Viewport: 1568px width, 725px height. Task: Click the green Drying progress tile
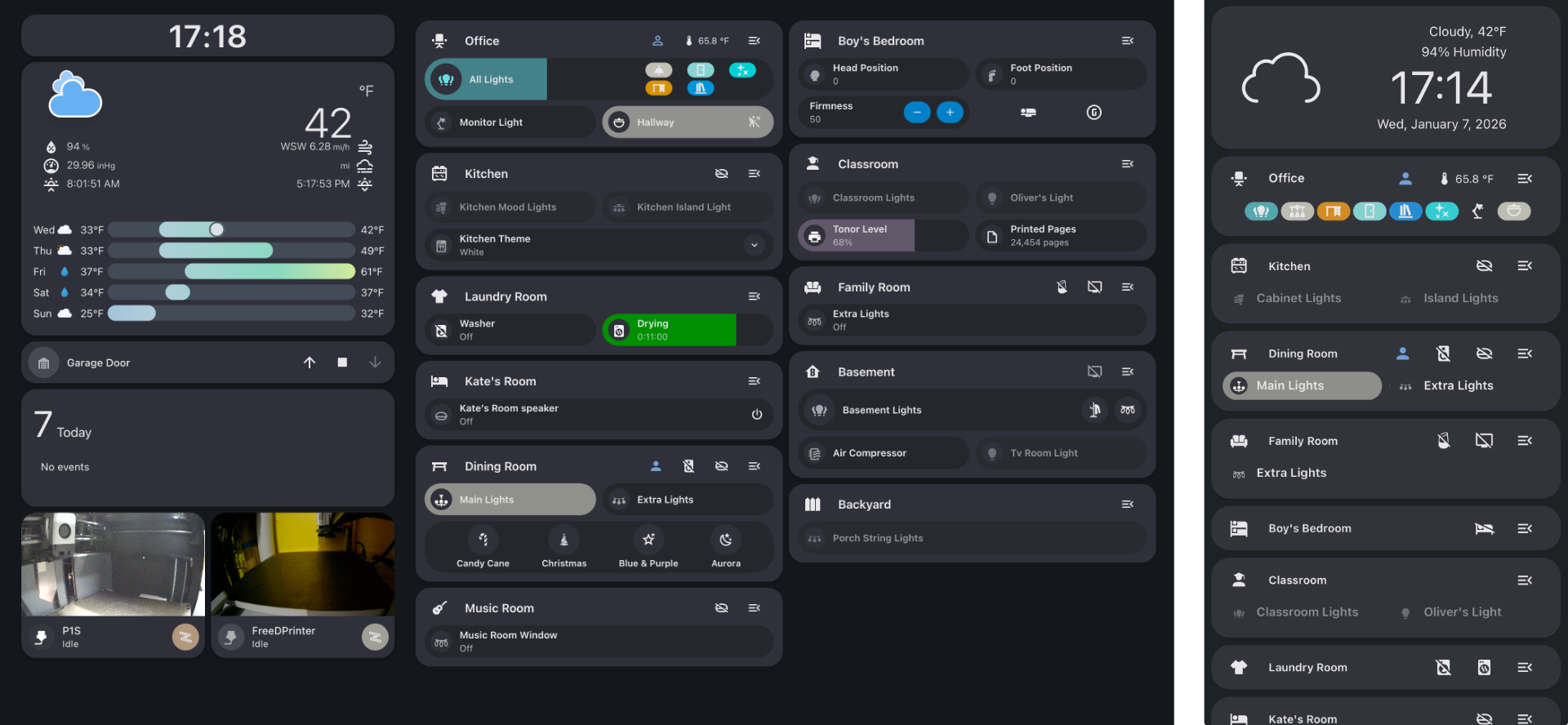tap(688, 330)
